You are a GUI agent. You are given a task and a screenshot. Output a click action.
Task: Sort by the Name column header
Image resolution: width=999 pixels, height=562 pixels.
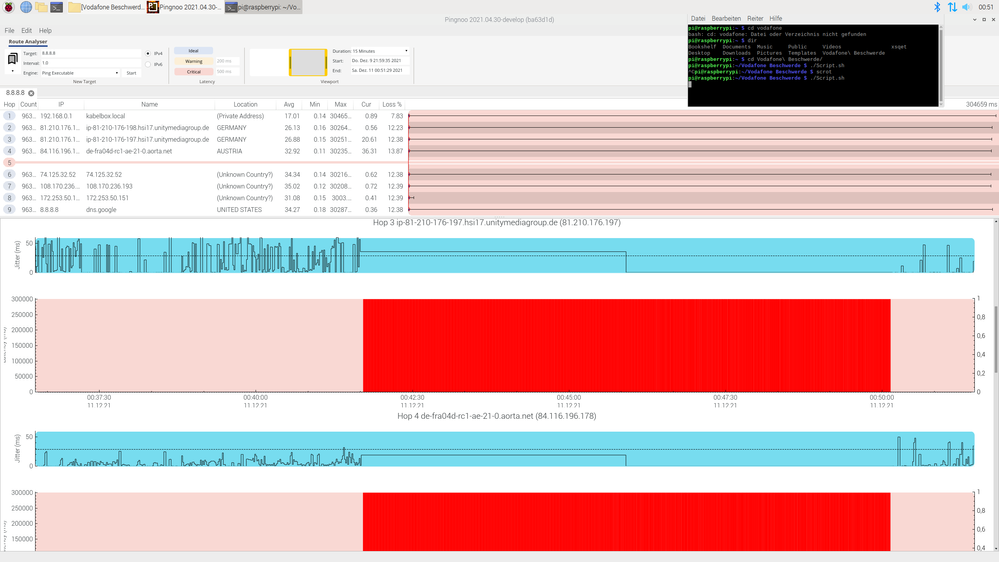coord(149,104)
